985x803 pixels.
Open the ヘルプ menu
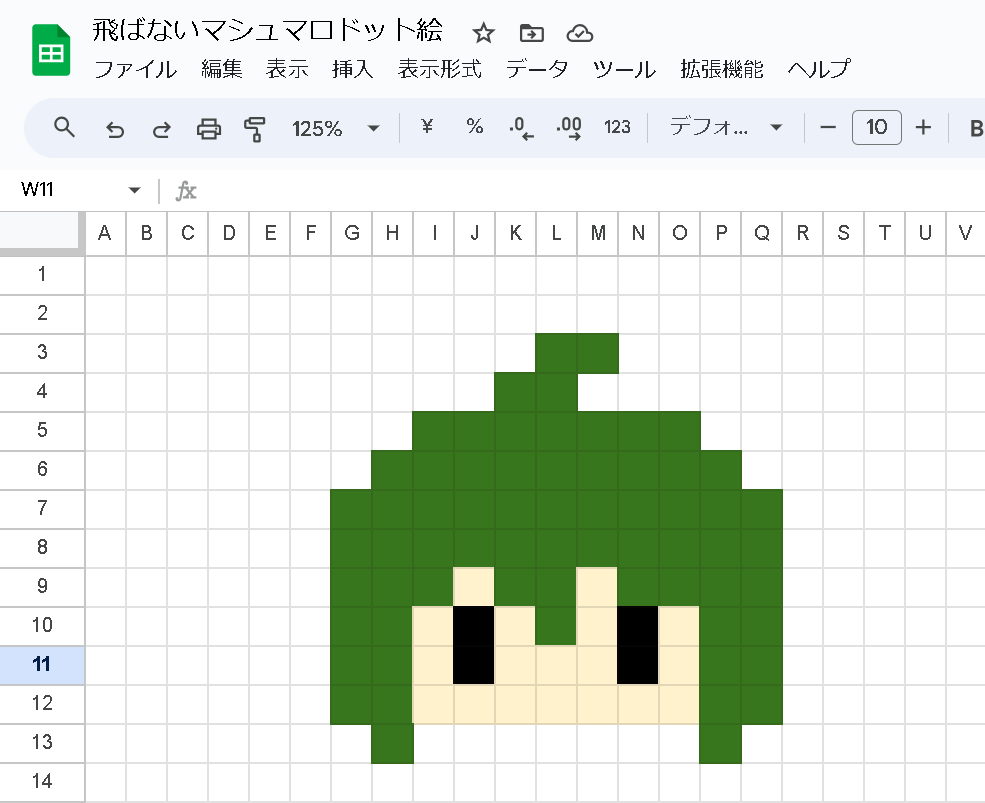(819, 69)
